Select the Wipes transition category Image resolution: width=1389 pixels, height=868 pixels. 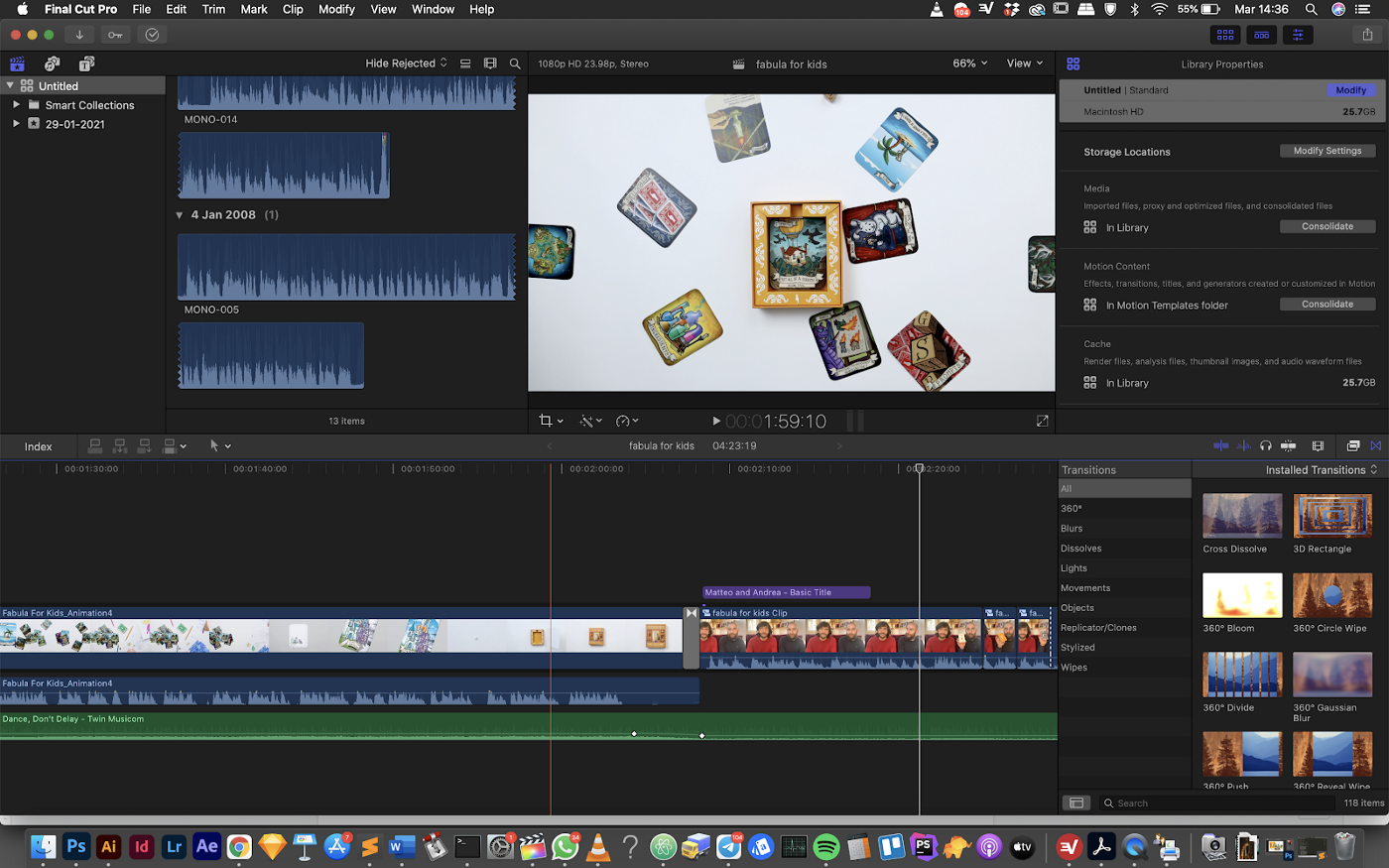click(x=1073, y=668)
